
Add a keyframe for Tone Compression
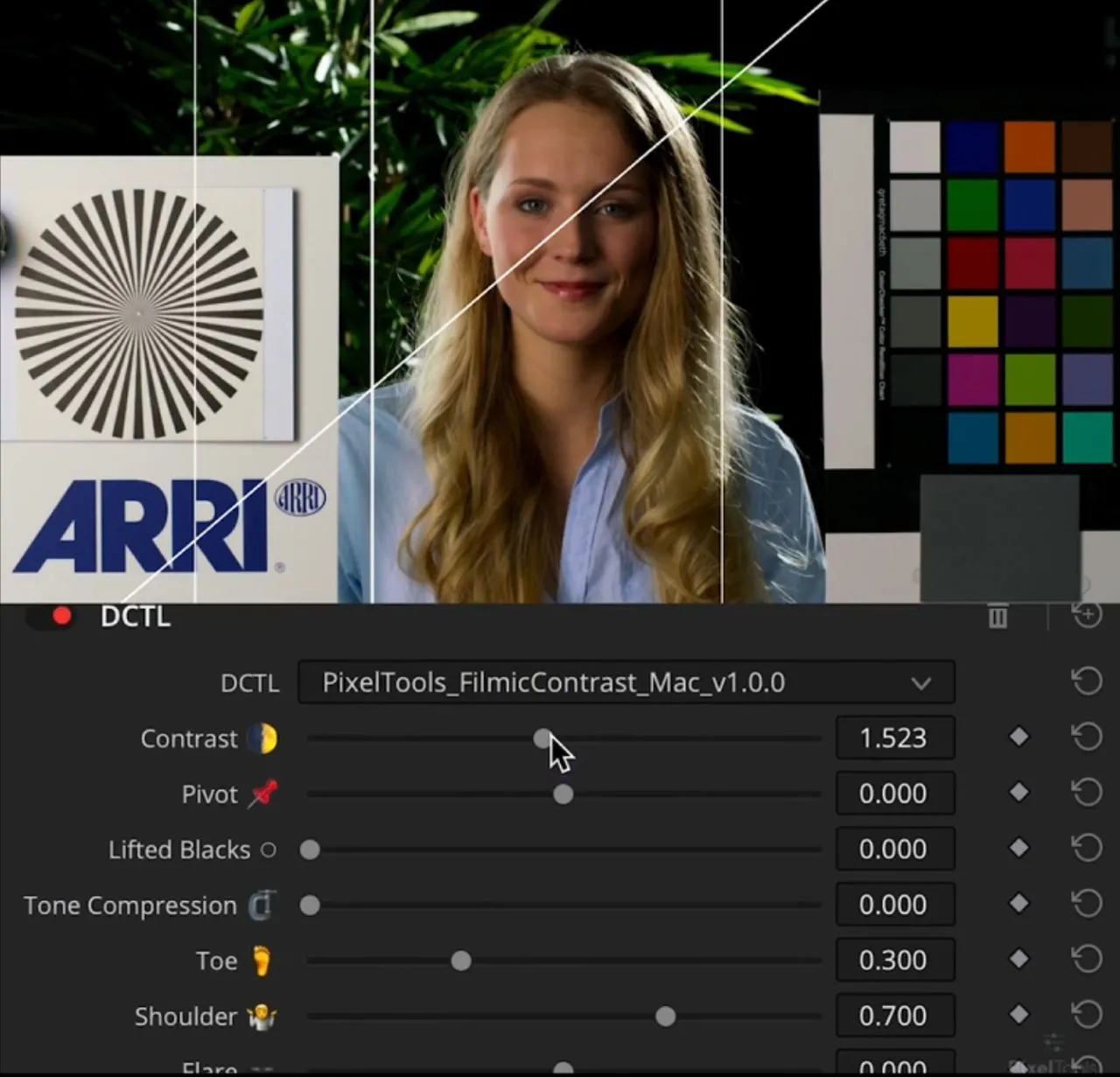tap(1018, 904)
